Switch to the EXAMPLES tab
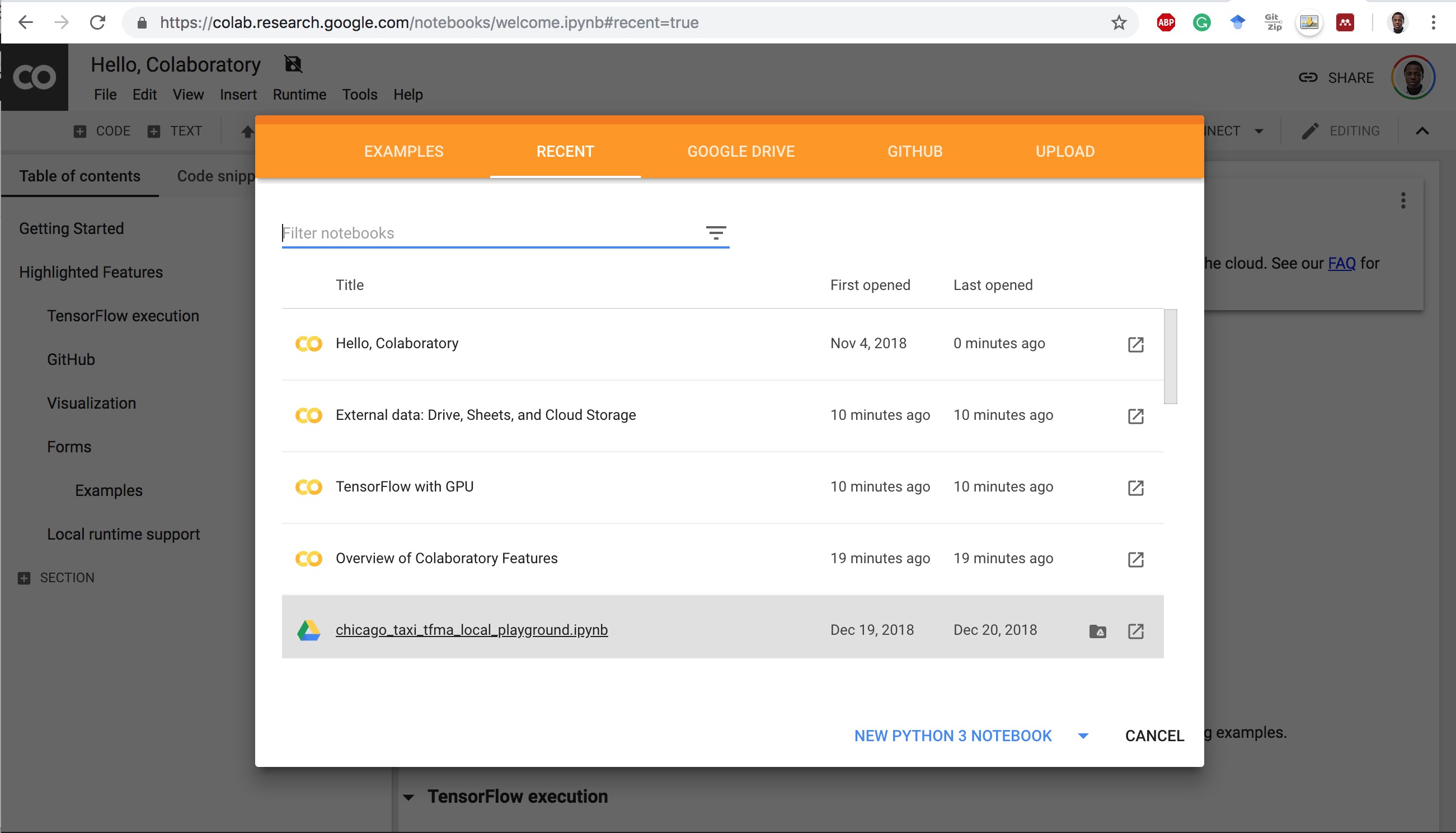Screen dimensions: 1456x833 tap(403, 151)
